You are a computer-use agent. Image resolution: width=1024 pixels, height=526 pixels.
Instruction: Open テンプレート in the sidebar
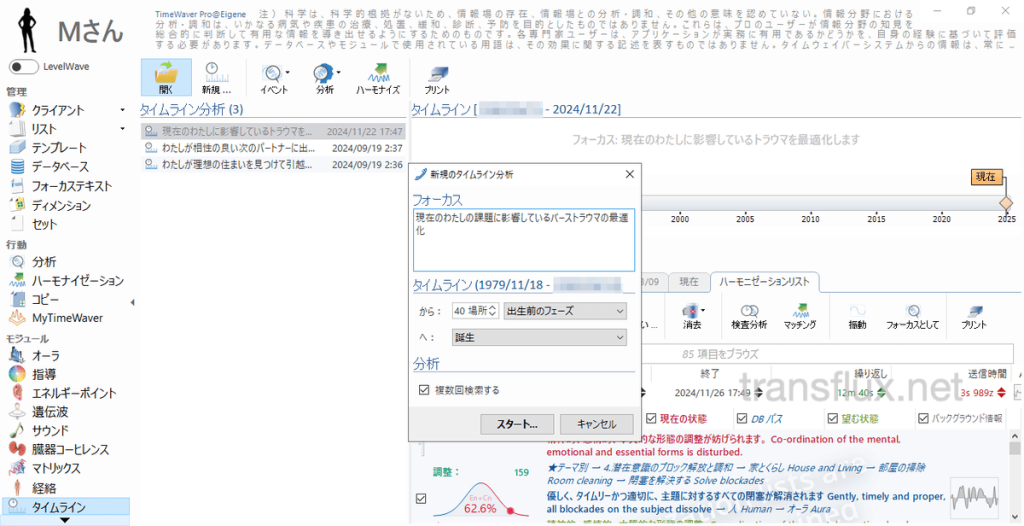59,148
